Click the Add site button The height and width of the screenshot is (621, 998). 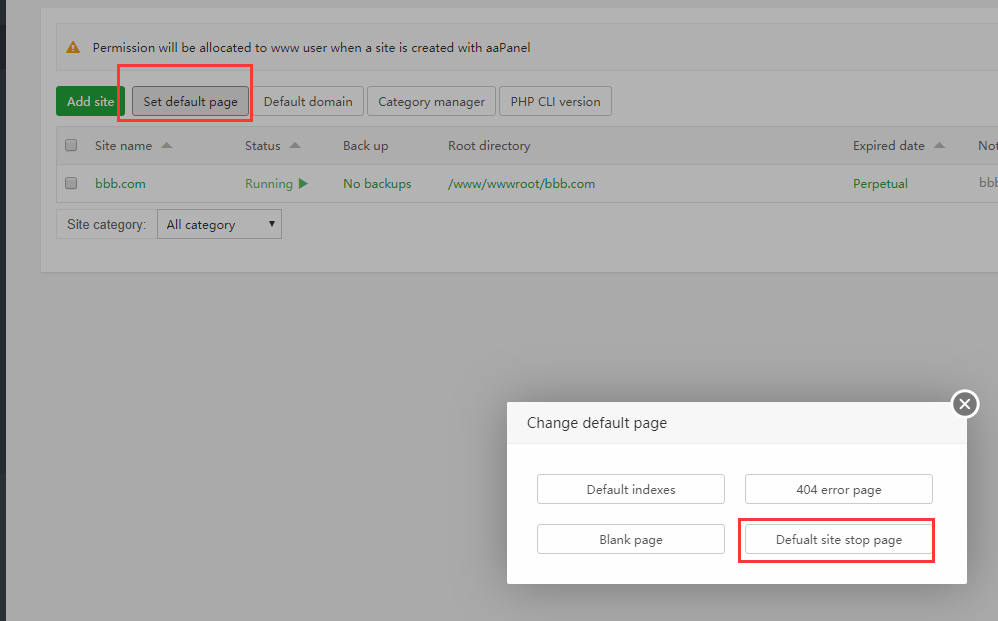coord(90,101)
